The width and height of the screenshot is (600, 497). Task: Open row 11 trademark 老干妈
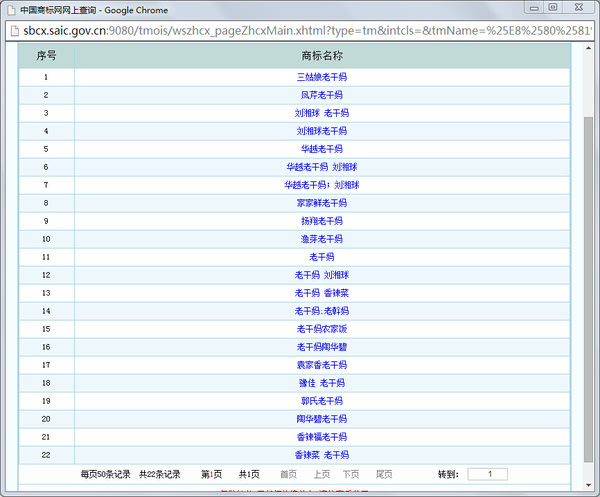pos(322,257)
